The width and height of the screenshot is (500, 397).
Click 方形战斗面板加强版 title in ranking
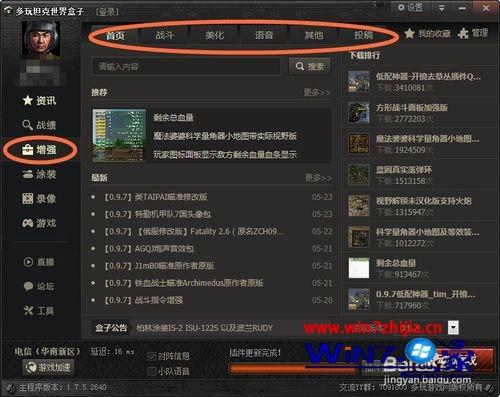pos(412,107)
